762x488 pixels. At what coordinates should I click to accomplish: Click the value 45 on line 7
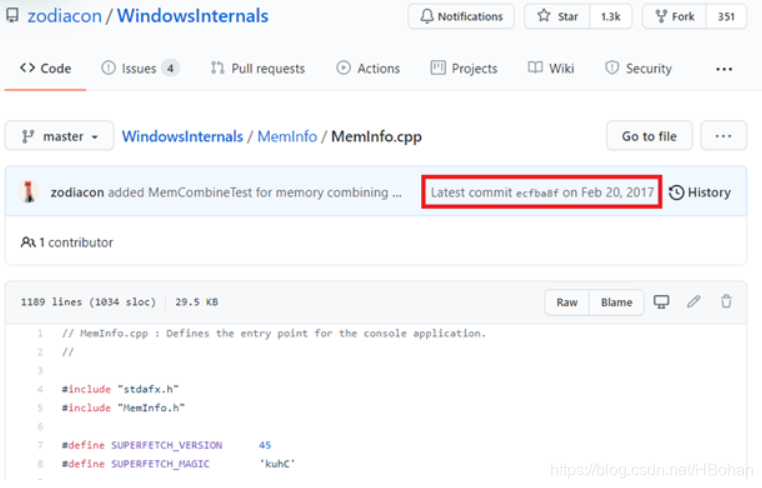coord(265,445)
